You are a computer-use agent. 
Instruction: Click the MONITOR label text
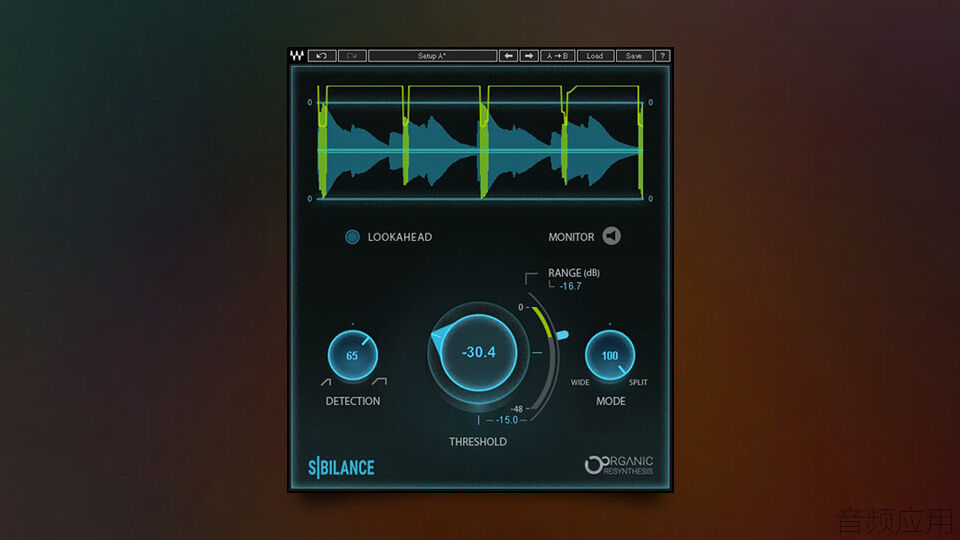click(x=571, y=237)
